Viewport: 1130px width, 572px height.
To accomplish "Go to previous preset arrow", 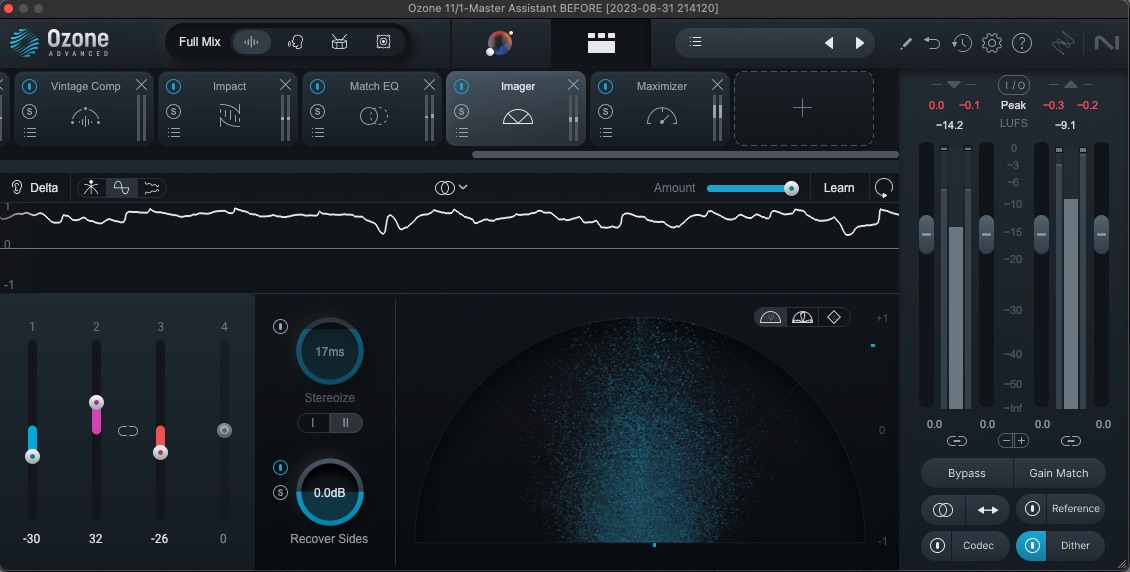I will click(x=829, y=43).
